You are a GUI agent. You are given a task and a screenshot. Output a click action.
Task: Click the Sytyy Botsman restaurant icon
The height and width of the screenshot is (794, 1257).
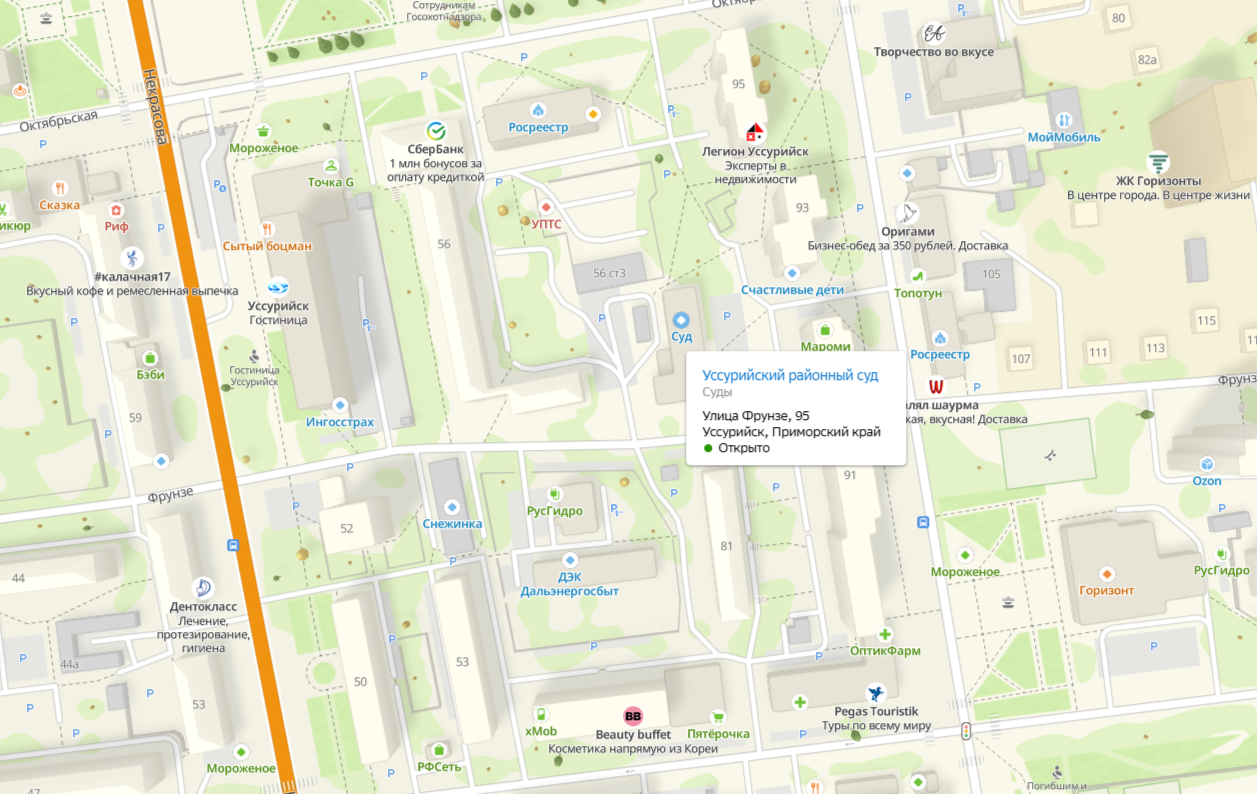pos(267,228)
